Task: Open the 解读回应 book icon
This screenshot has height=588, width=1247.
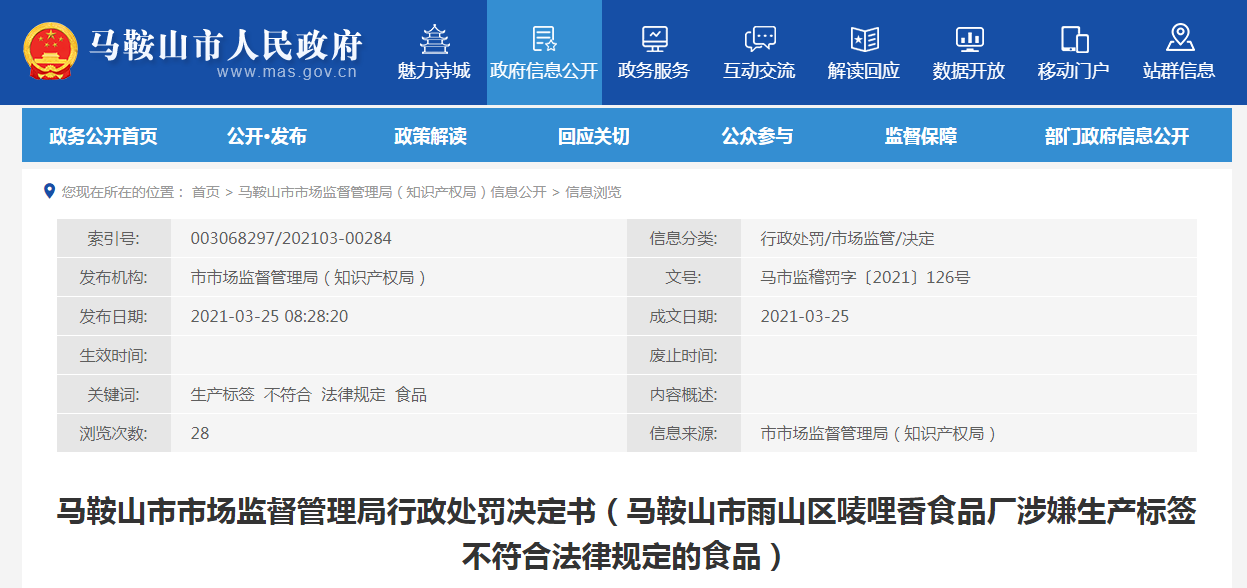Action: point(864,39)
